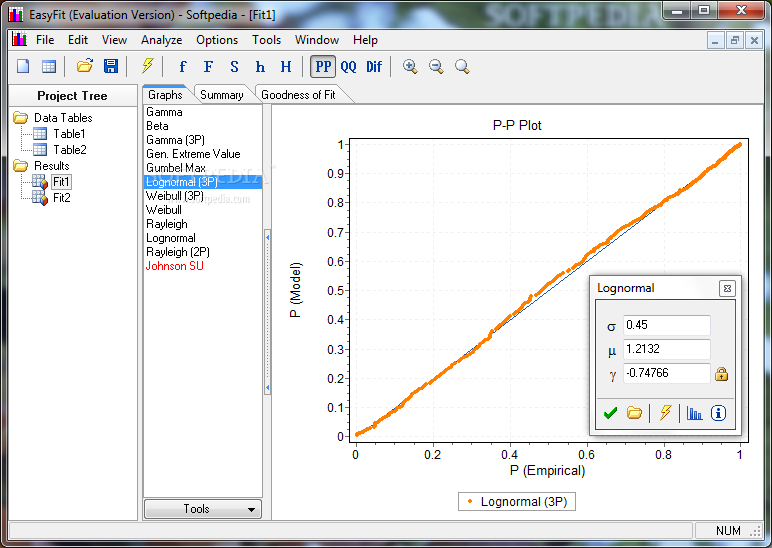Open the Analyze menu
772x548 pixels.
[161, 40]
